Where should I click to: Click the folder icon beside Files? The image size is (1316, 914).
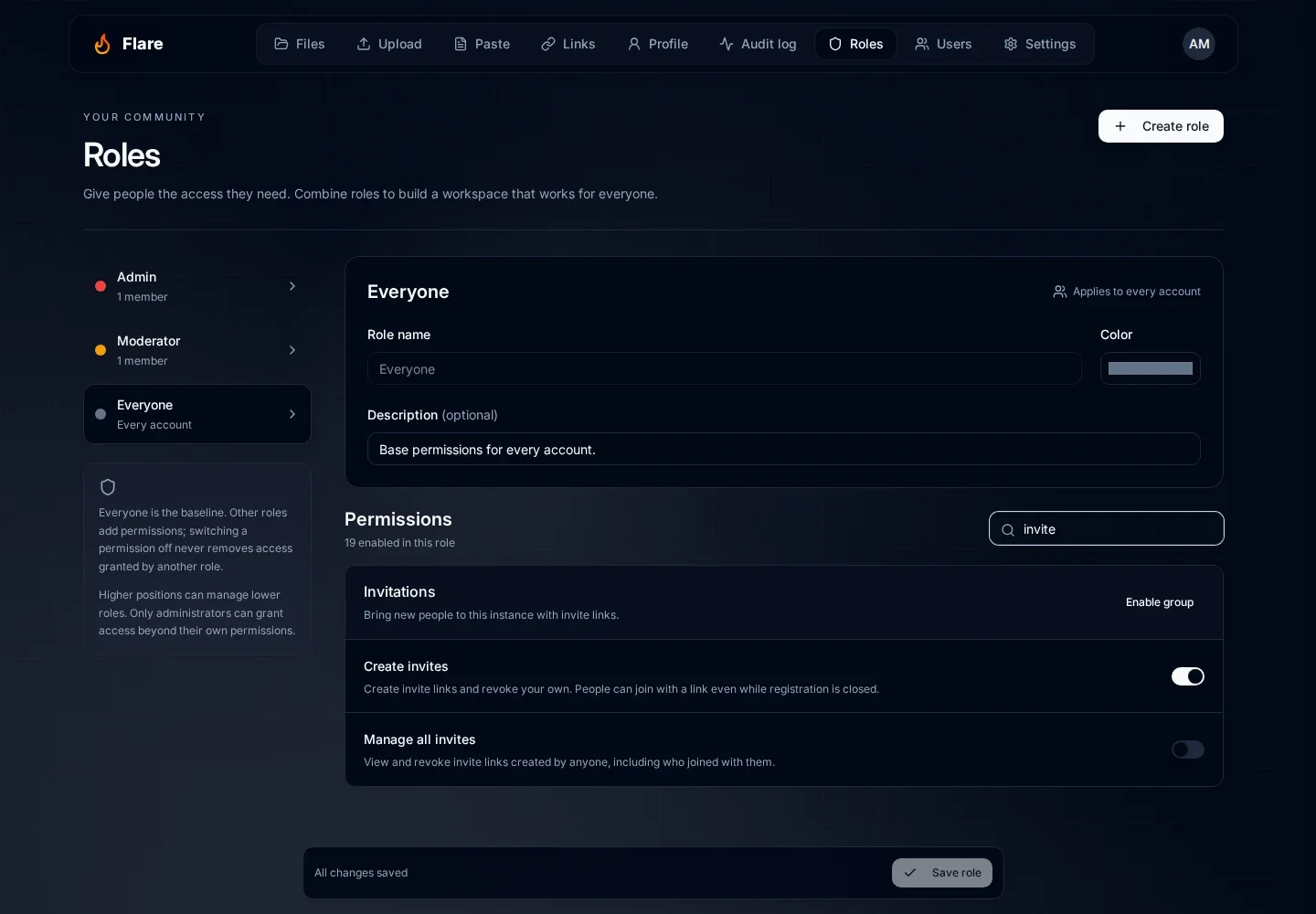[281, 44]
